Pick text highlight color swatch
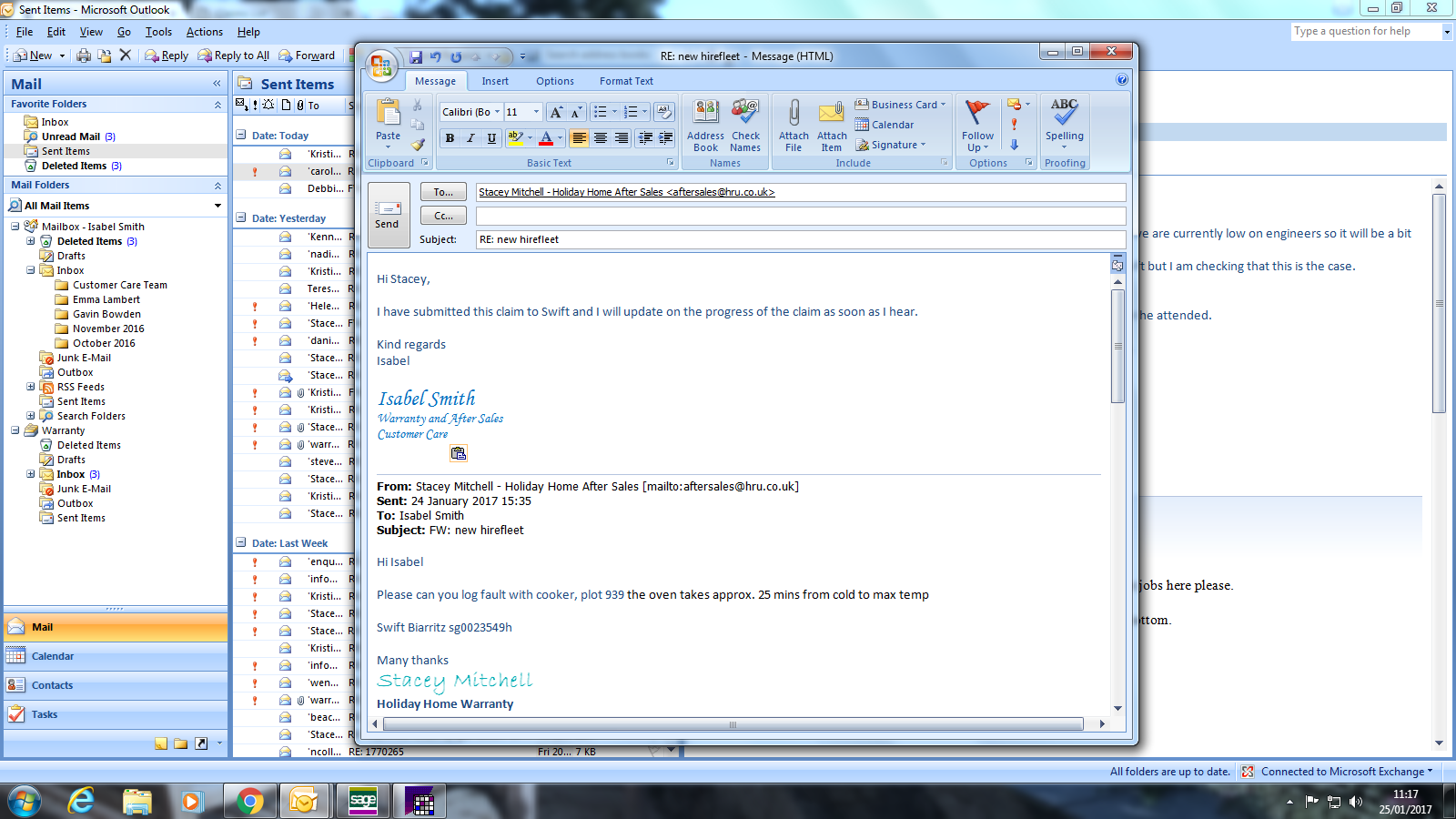Image resolution: width=1456 pixels, height=819 pixels. coord(515,138)
